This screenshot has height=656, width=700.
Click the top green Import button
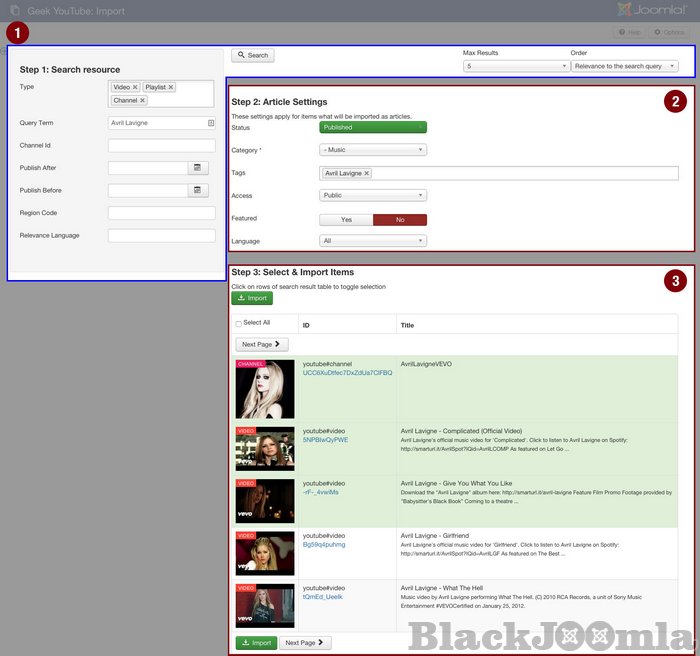pos(251,298)
